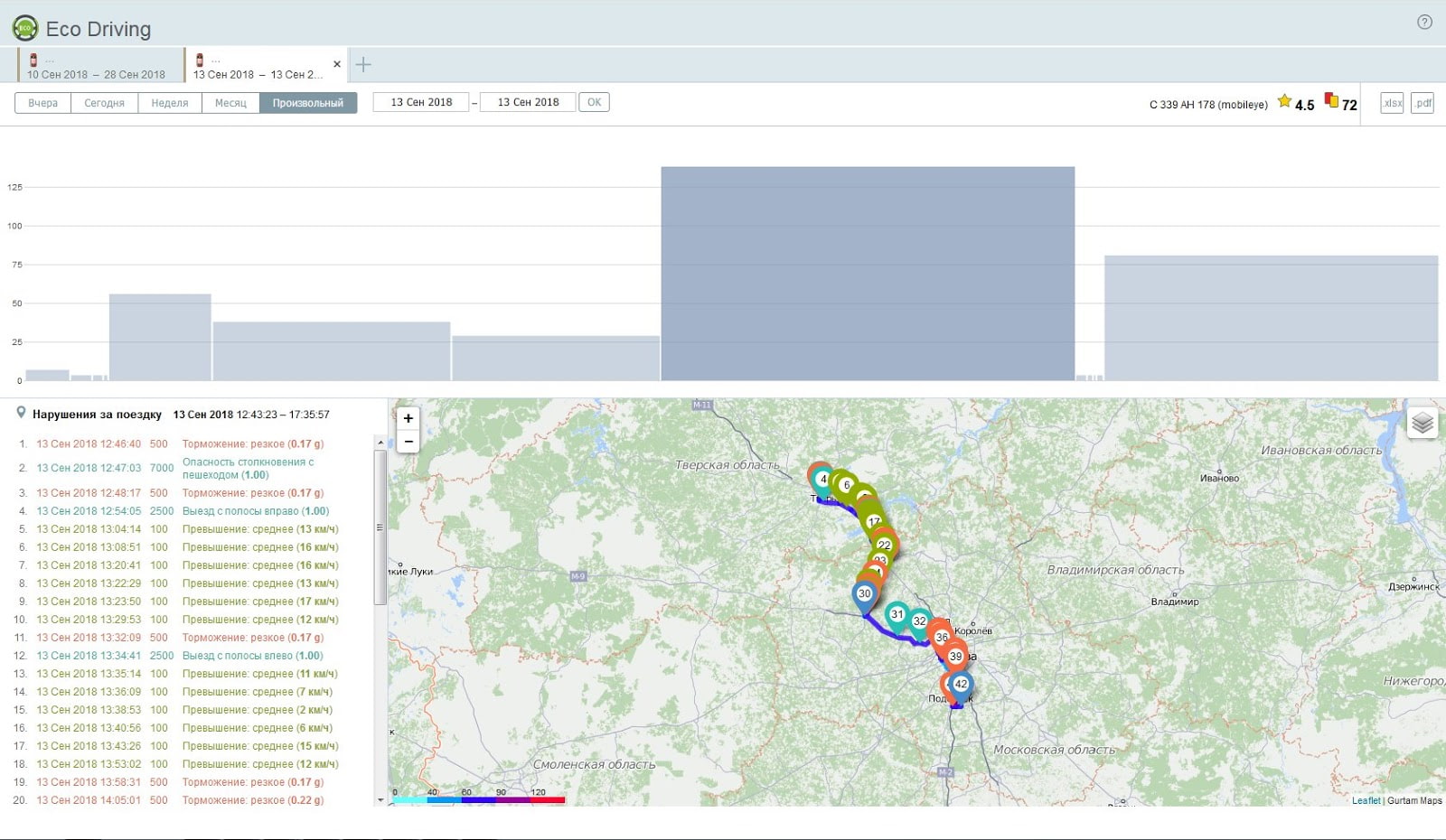1446x840 pixels.
Task: Click map marker number 42
Action: coord(961,685)
